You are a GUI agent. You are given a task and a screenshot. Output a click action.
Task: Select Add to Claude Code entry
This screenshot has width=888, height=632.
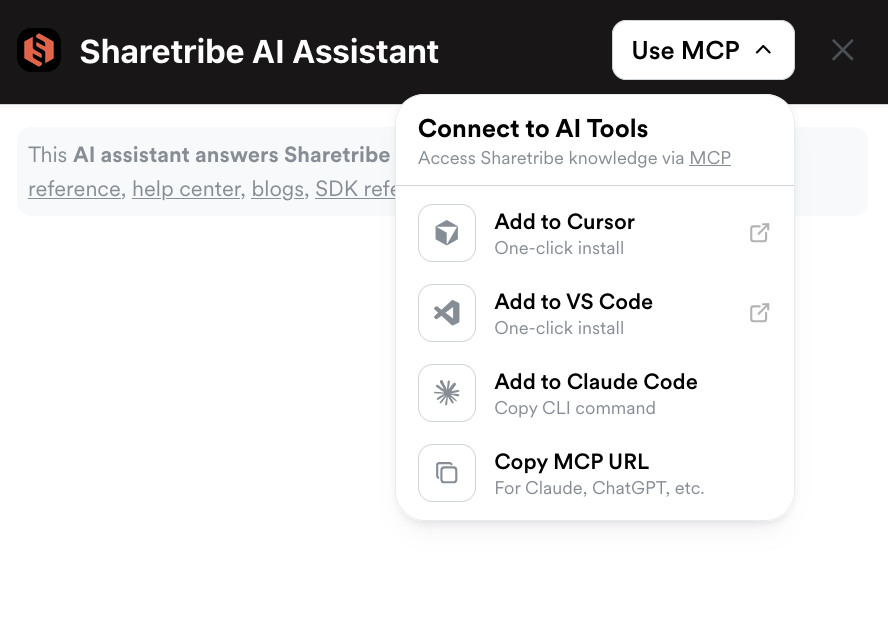[595, 393]
